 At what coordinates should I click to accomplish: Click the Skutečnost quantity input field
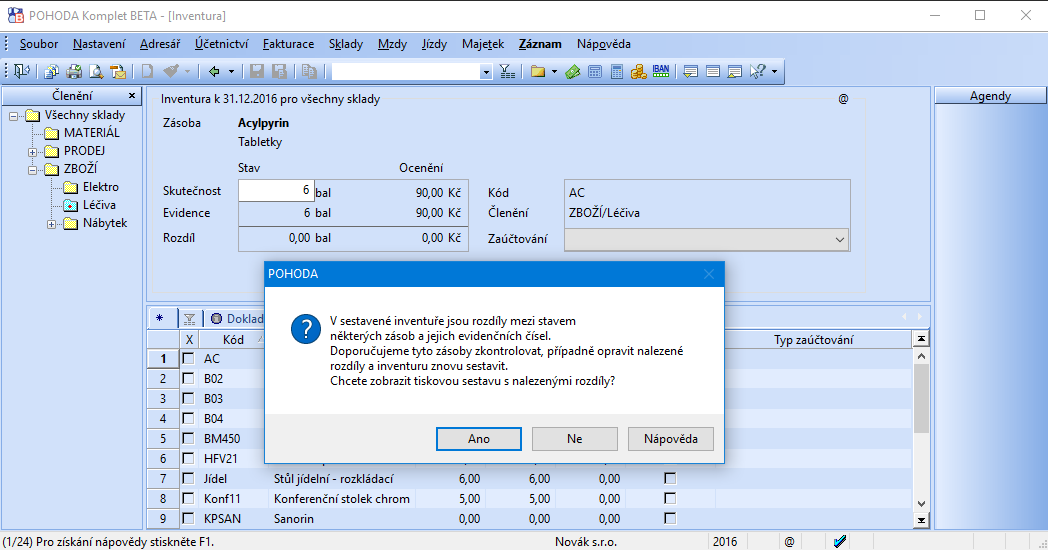(276, 190)
